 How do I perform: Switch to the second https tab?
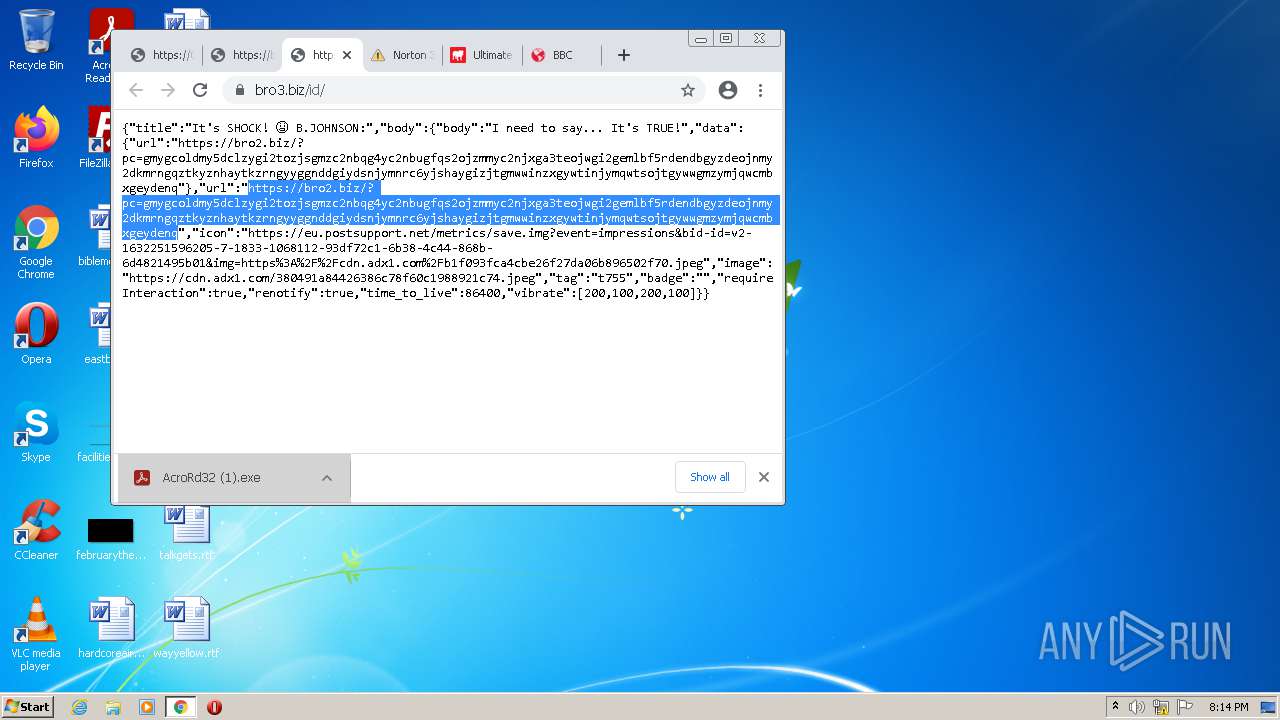[242, 55]
